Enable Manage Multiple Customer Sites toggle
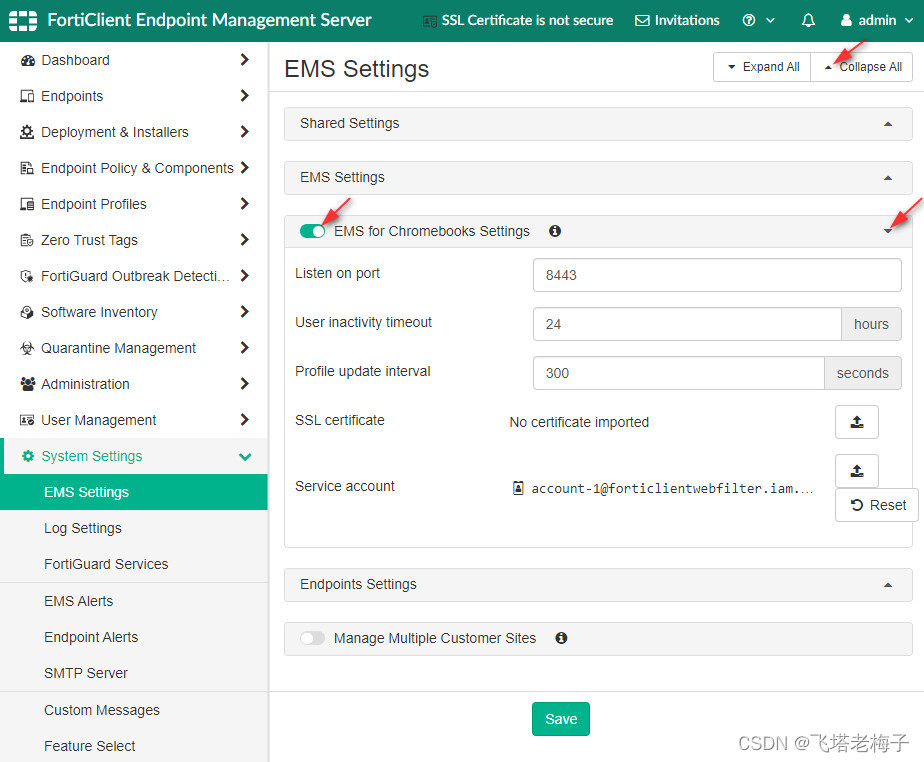The width and height of the screenshot is (924, 762). [312, 638]
